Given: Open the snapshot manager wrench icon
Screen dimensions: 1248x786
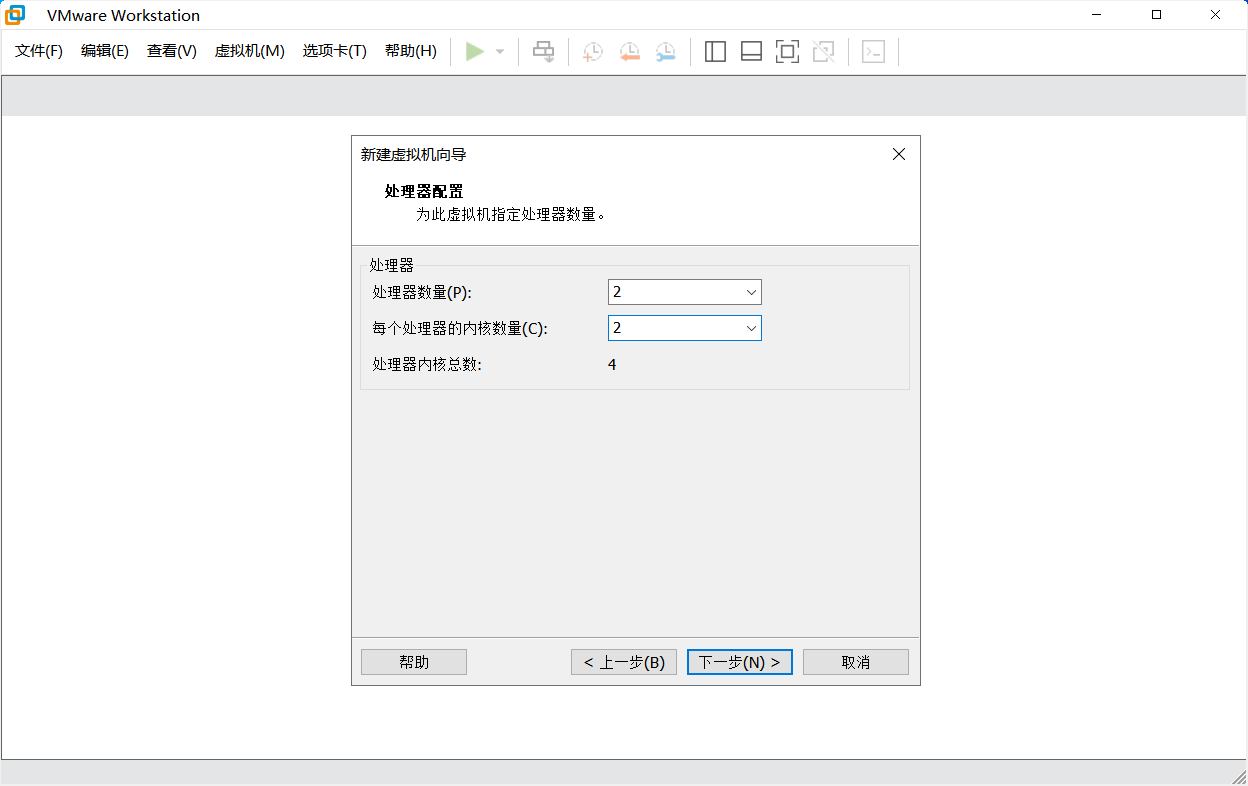Looking at the screenshot, I should click(665, 52).
